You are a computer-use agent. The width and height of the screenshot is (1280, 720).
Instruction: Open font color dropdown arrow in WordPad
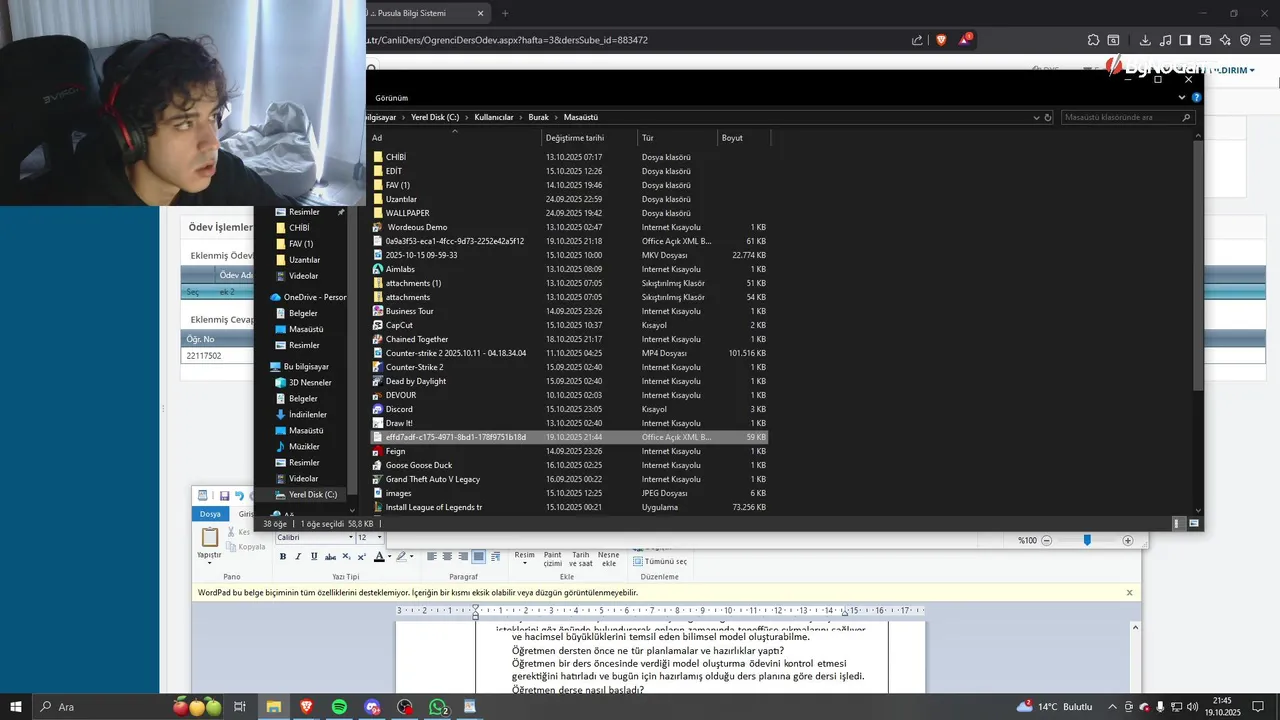point(390,556)
